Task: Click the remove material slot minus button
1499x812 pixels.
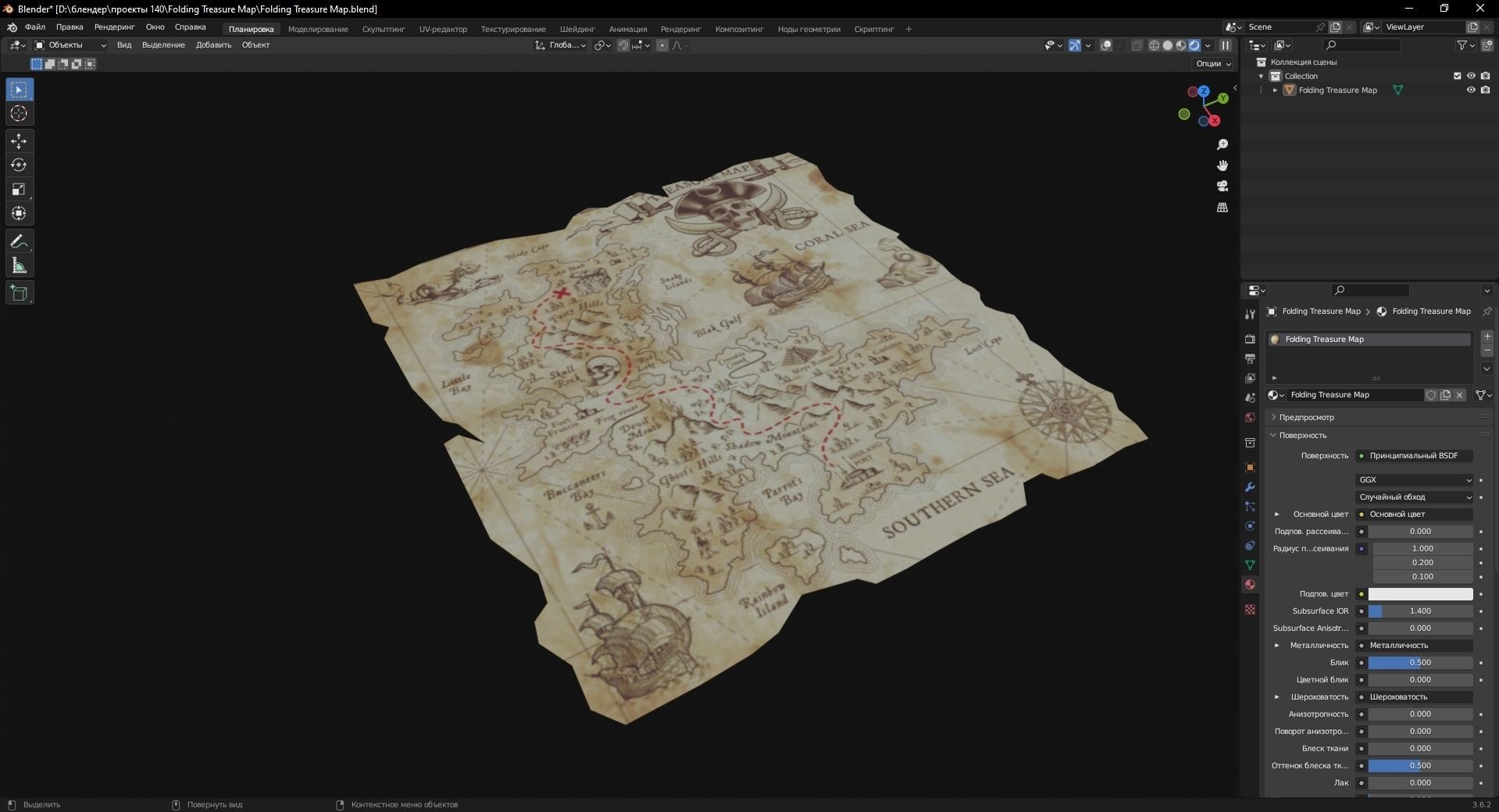Action: tap(1487, 351)
